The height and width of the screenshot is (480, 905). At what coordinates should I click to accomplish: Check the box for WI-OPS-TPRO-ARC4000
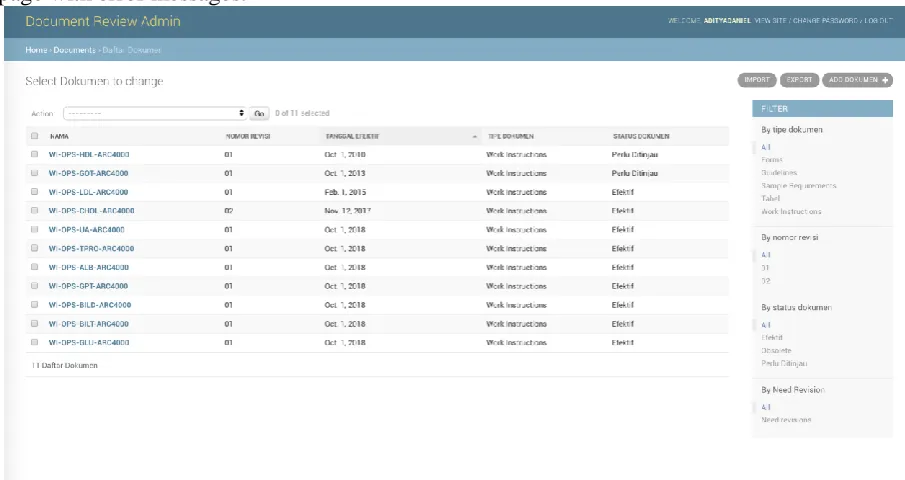[35, 248]
